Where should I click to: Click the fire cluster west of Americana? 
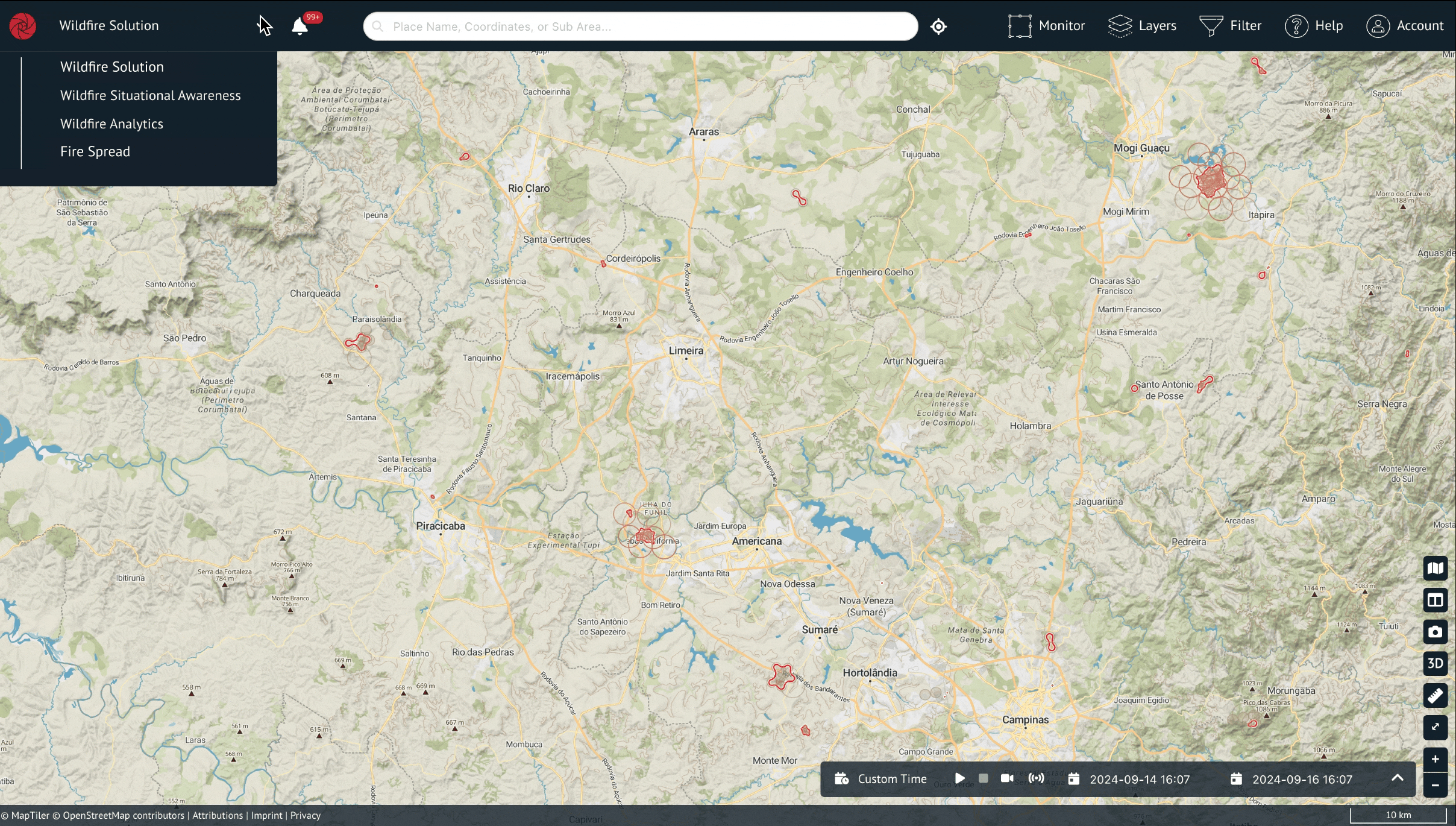point(645,536)
